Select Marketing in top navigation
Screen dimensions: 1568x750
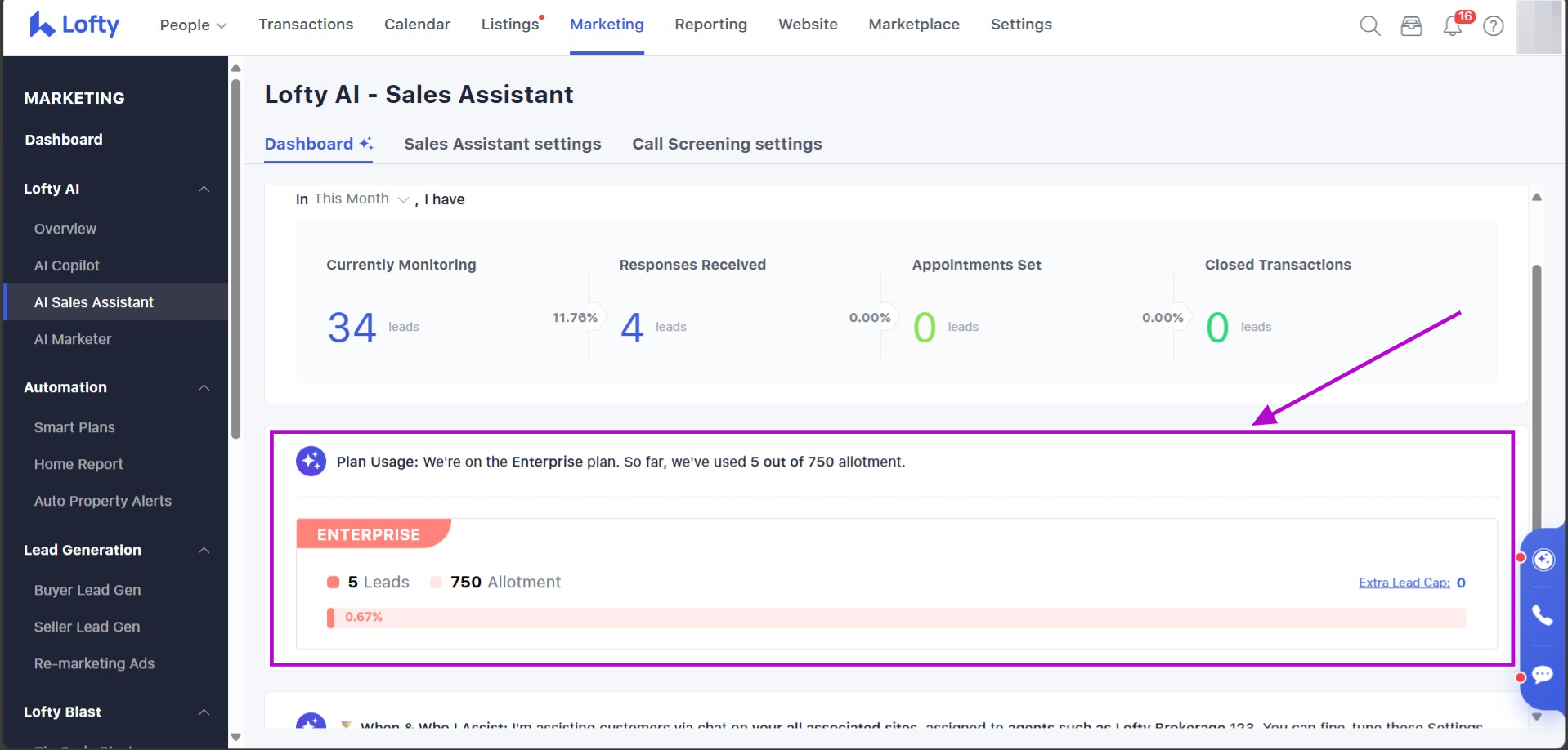click(607, 25)
